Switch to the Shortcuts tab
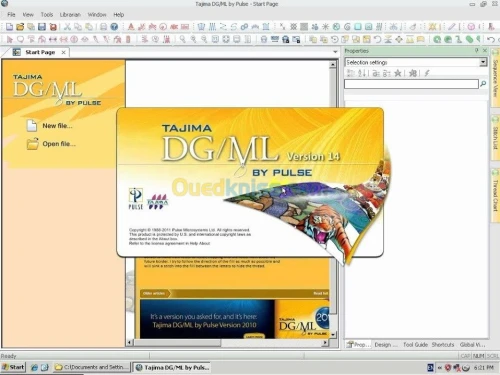 [443, 344]
